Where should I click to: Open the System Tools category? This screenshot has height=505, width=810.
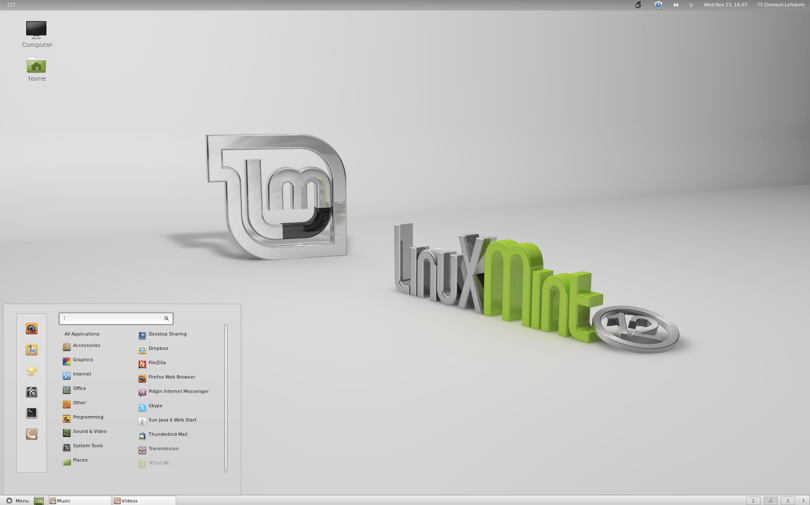point(83,446)
